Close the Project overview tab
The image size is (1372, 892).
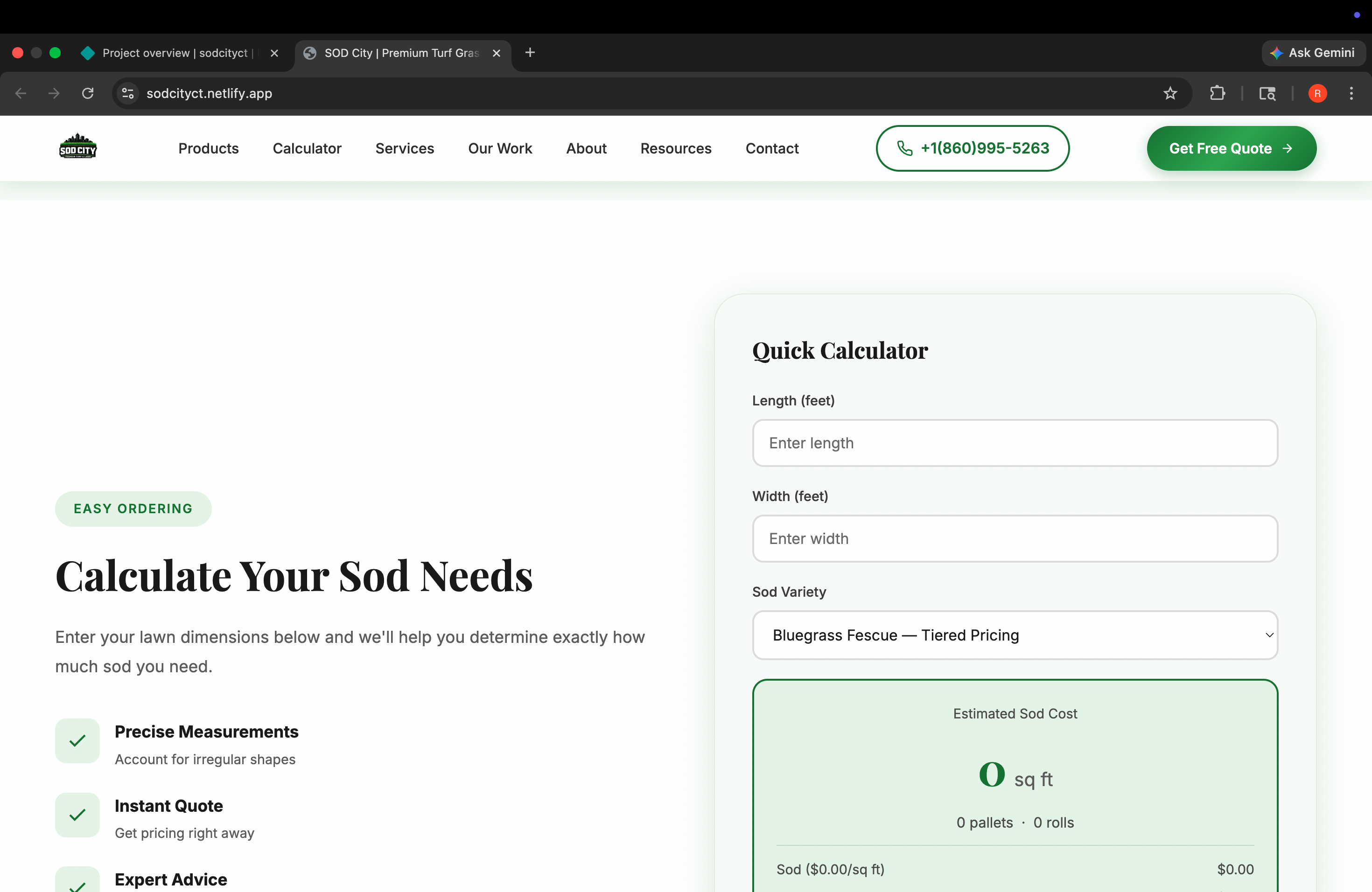pyautogui.click(x=274, y=53)
